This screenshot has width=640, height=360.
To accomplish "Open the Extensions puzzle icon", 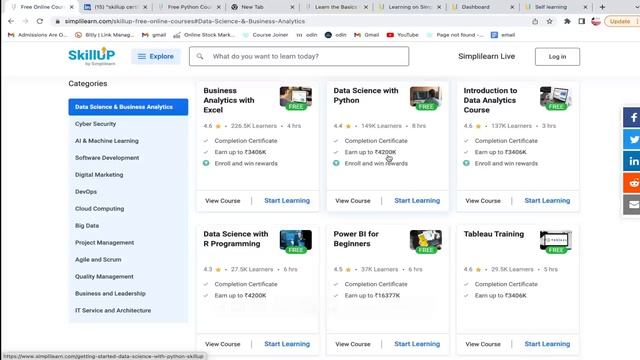I will pyautogui.click(x=567, y=21).
